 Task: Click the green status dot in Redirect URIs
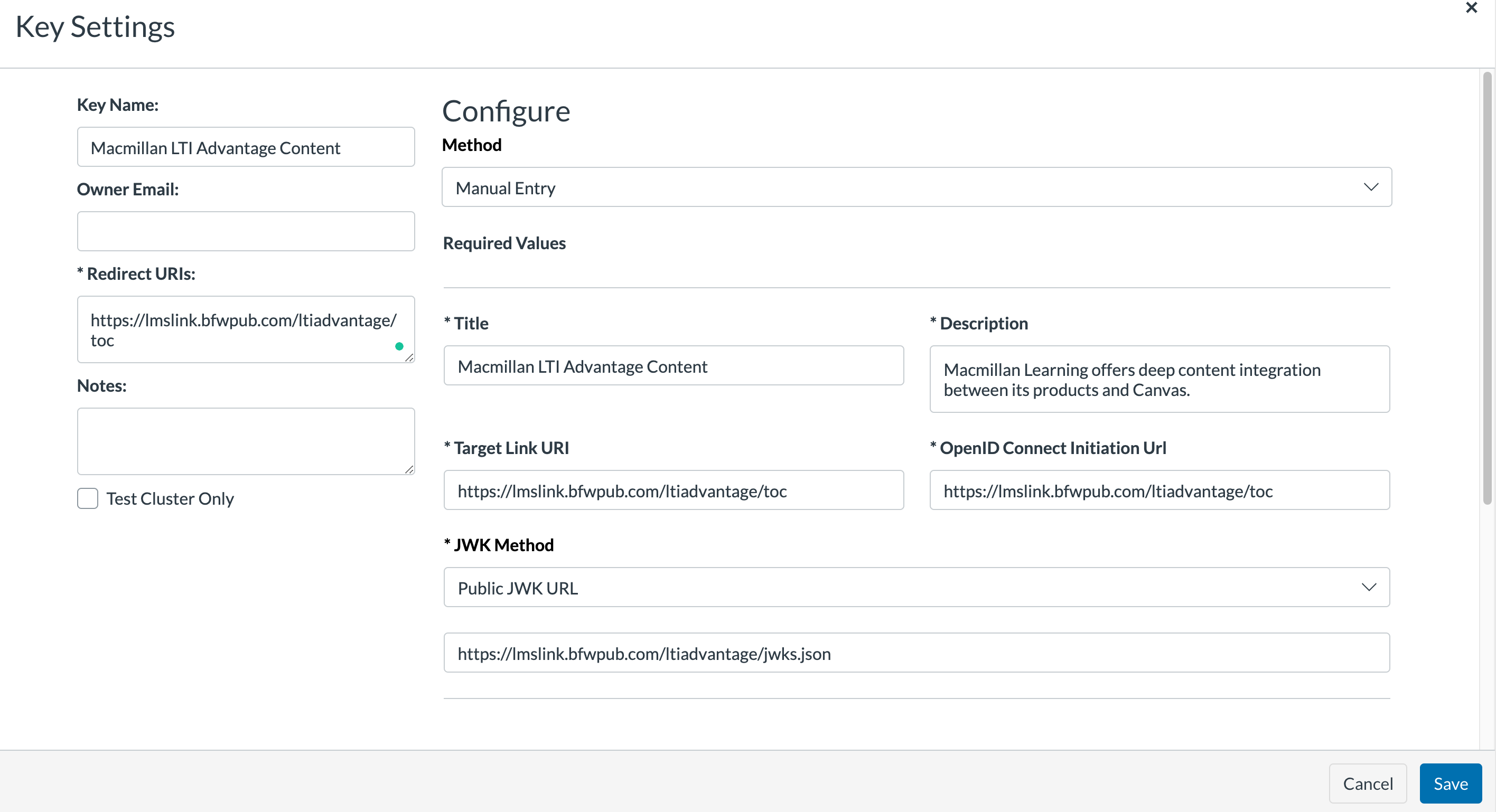399,346
